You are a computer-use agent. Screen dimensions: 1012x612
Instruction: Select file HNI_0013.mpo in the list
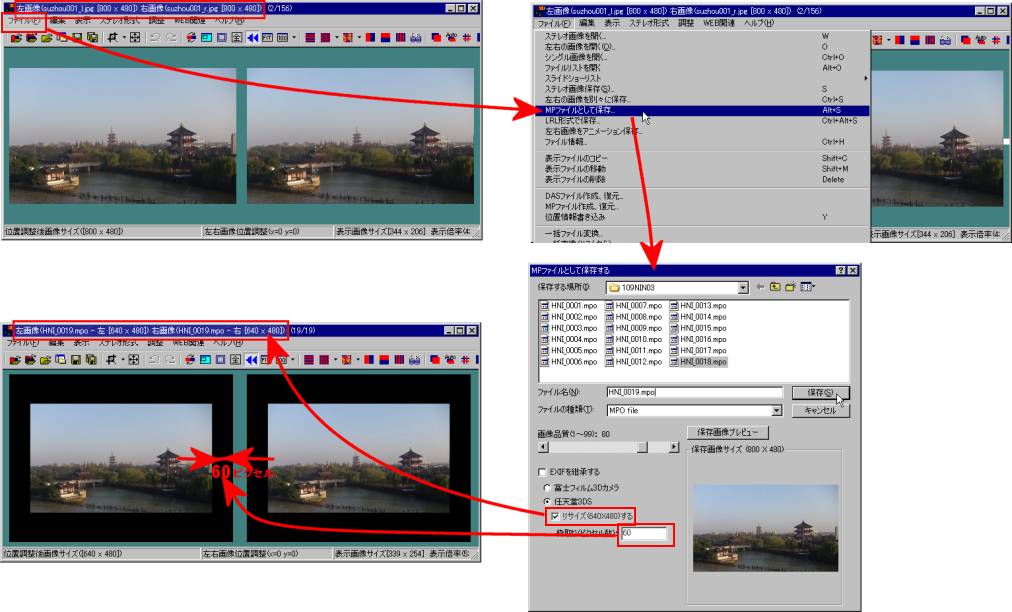click(x=698, y=306)
